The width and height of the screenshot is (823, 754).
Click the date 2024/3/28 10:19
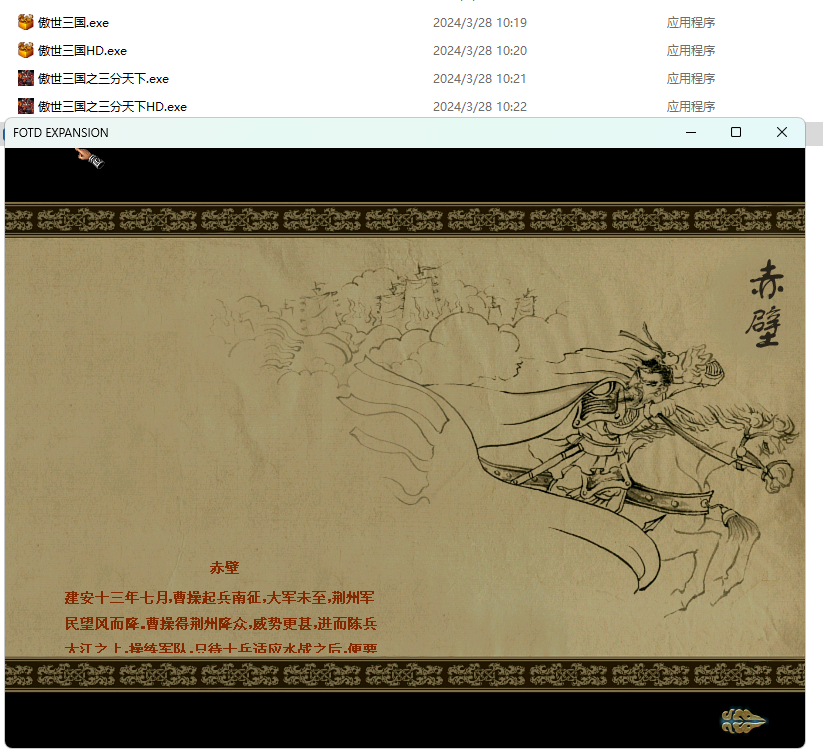coord(480,23)
